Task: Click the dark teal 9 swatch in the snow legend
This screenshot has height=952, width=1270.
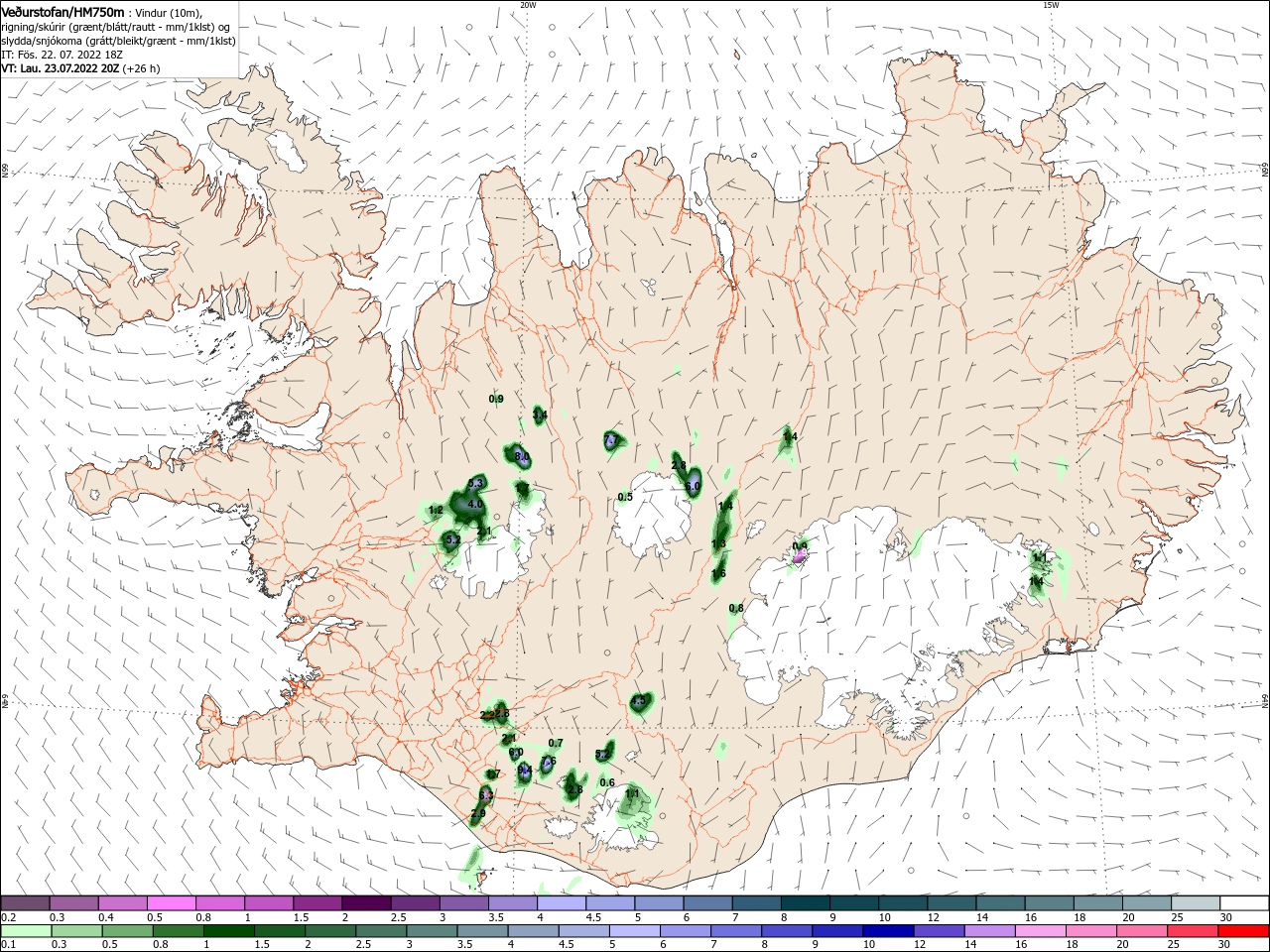Action: [854, 903]
